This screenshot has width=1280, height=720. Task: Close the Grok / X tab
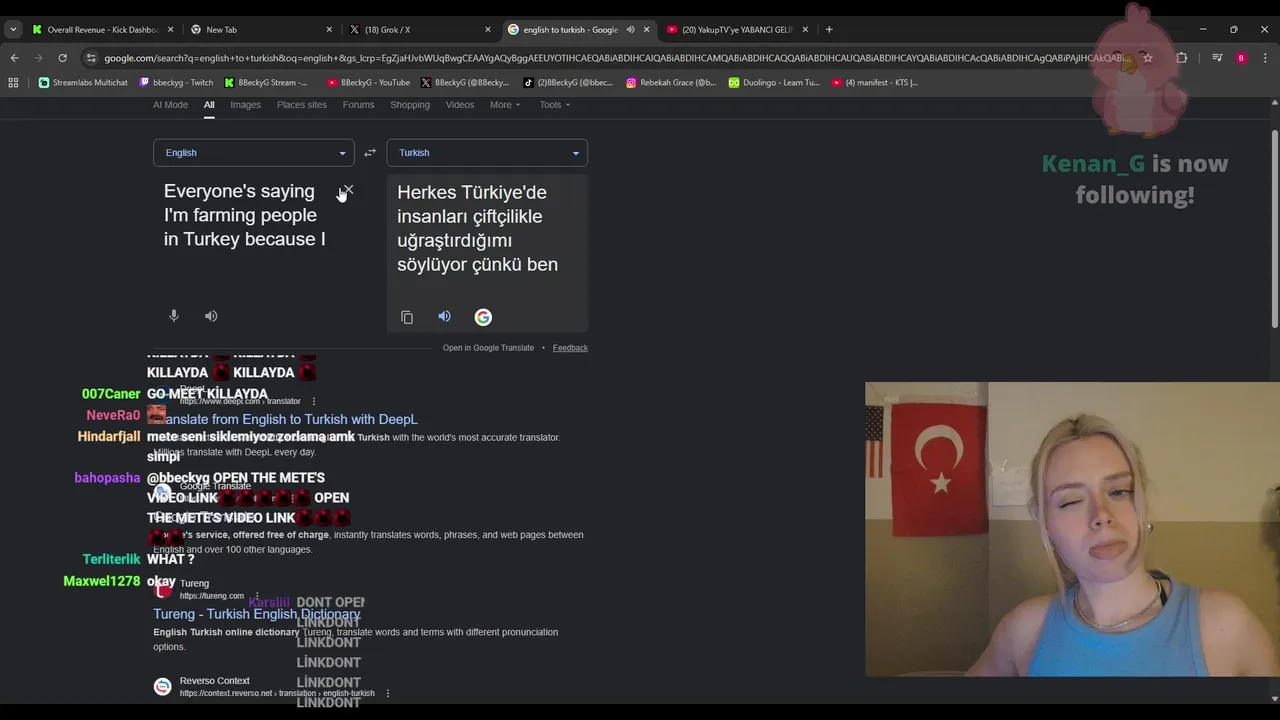(488, 30)
